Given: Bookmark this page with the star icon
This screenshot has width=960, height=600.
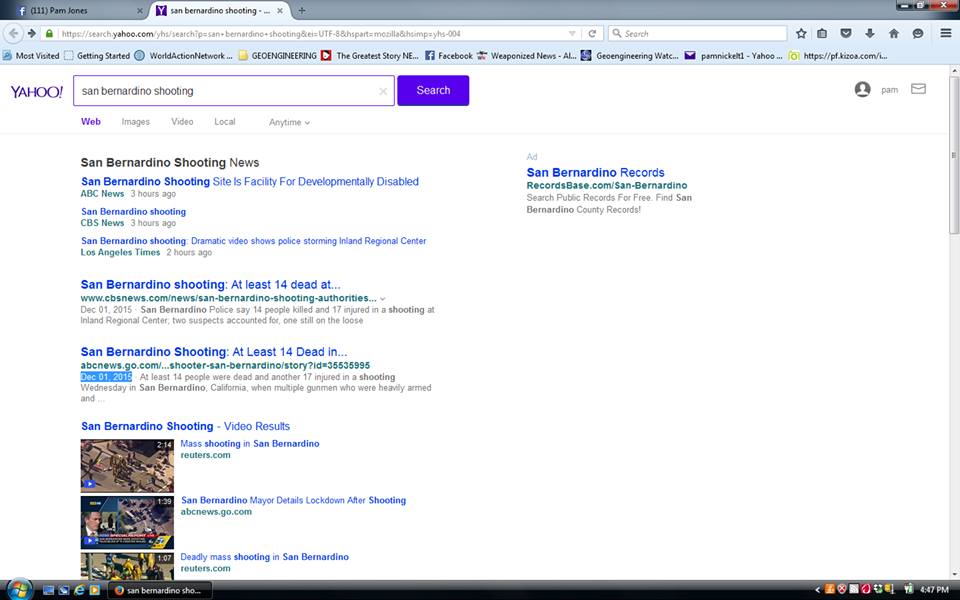Looking at the screenshot, I should (x=801, y=34).
